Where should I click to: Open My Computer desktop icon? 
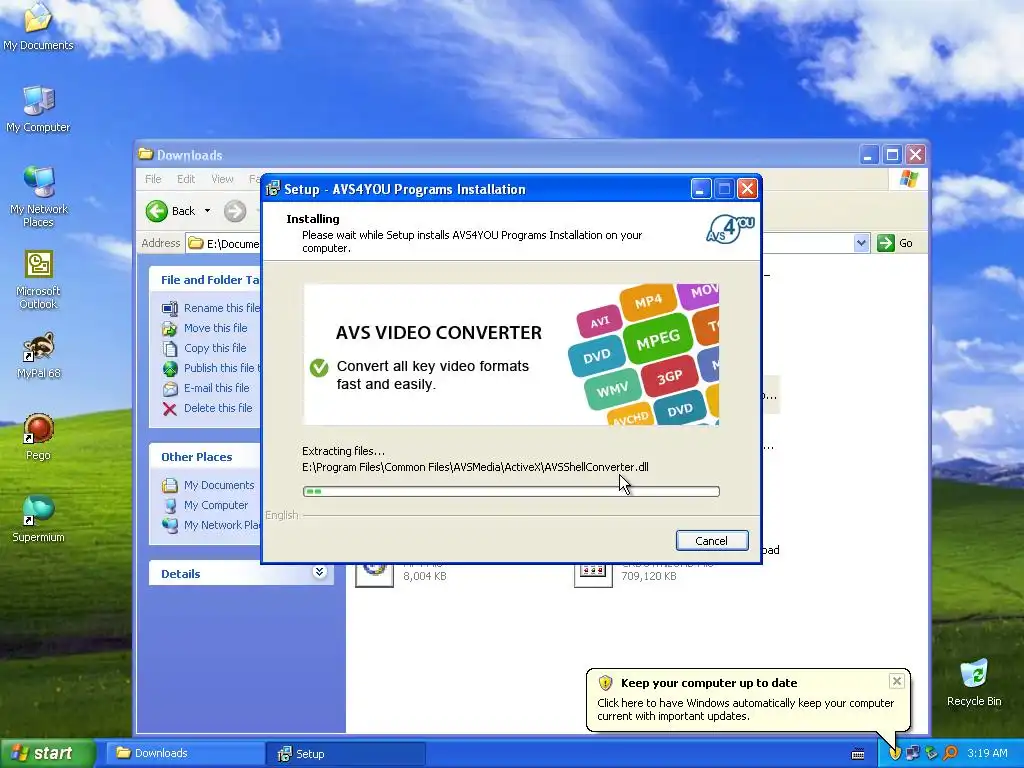pos(38,110)
